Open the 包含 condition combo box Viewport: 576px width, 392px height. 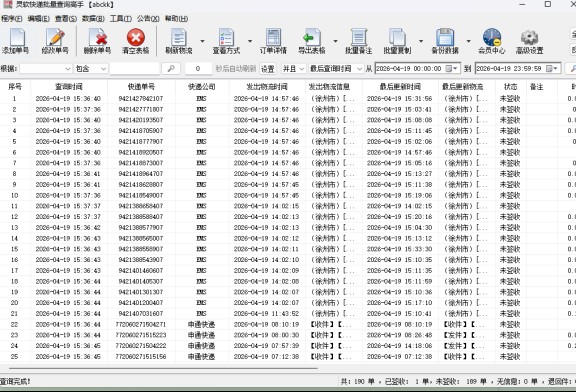point(91,68)
